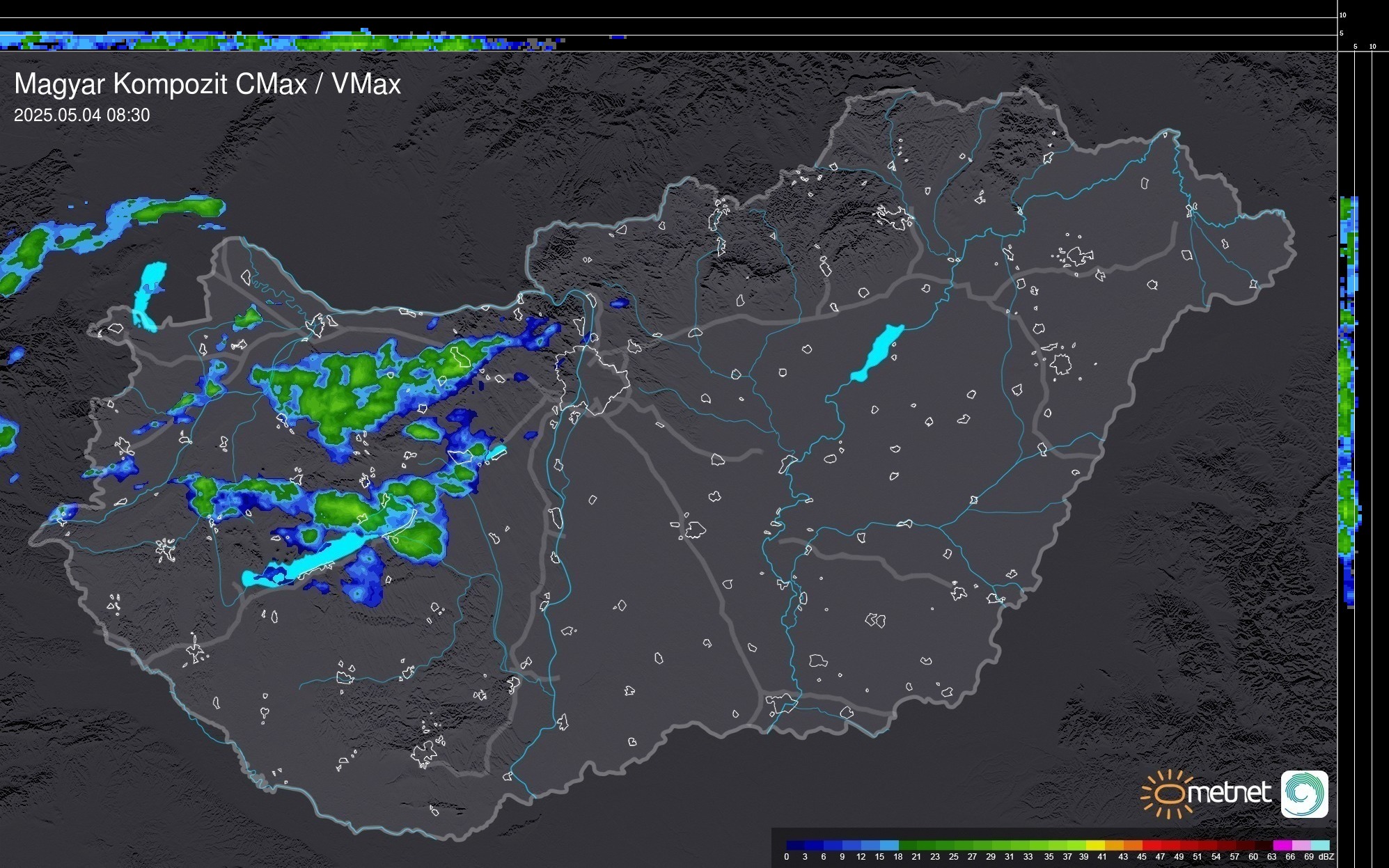Click the dBZ unit label
The height and width of the screenshot is (868, 1389).
click(1326, 857)
